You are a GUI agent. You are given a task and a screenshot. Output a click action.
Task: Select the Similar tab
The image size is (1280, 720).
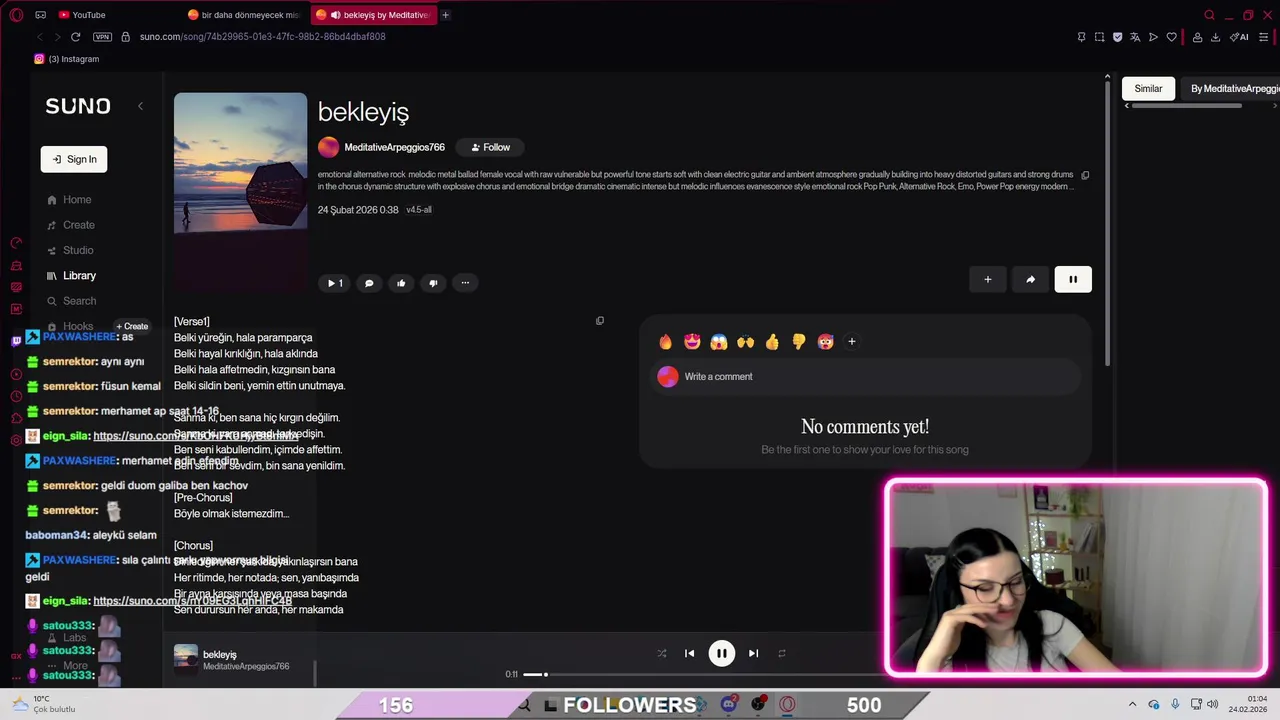coord(1148,89)
